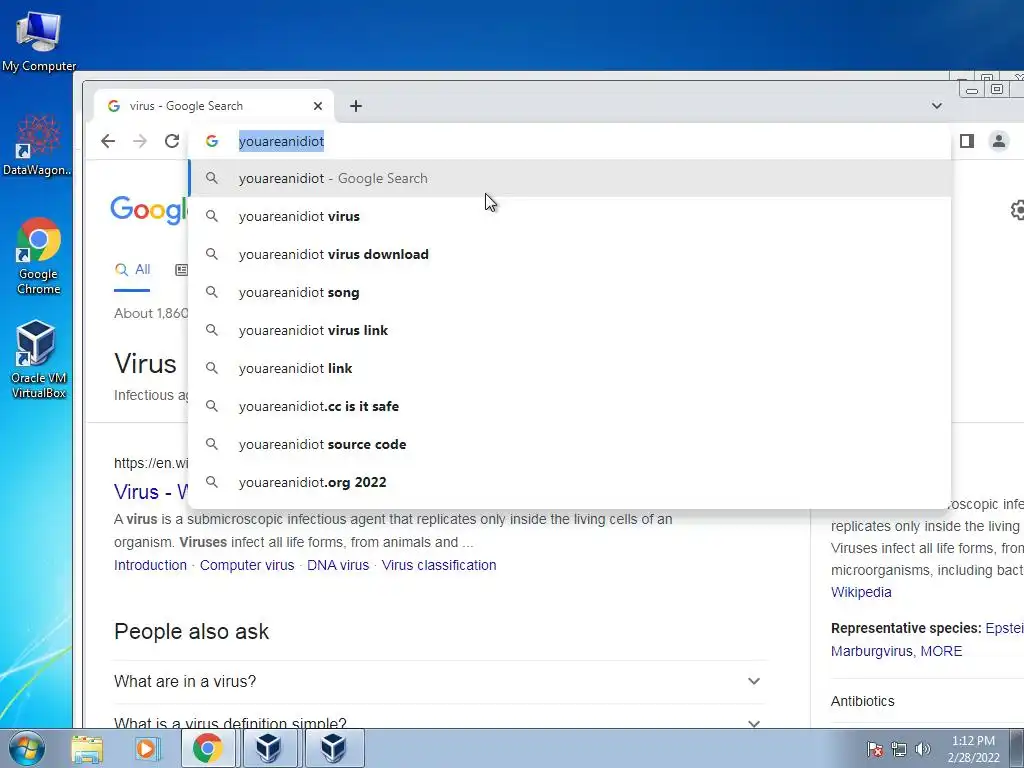Viewport: 1024px width, 768px height.
Task: Open the Windows Start button
Action: [27, 748]
